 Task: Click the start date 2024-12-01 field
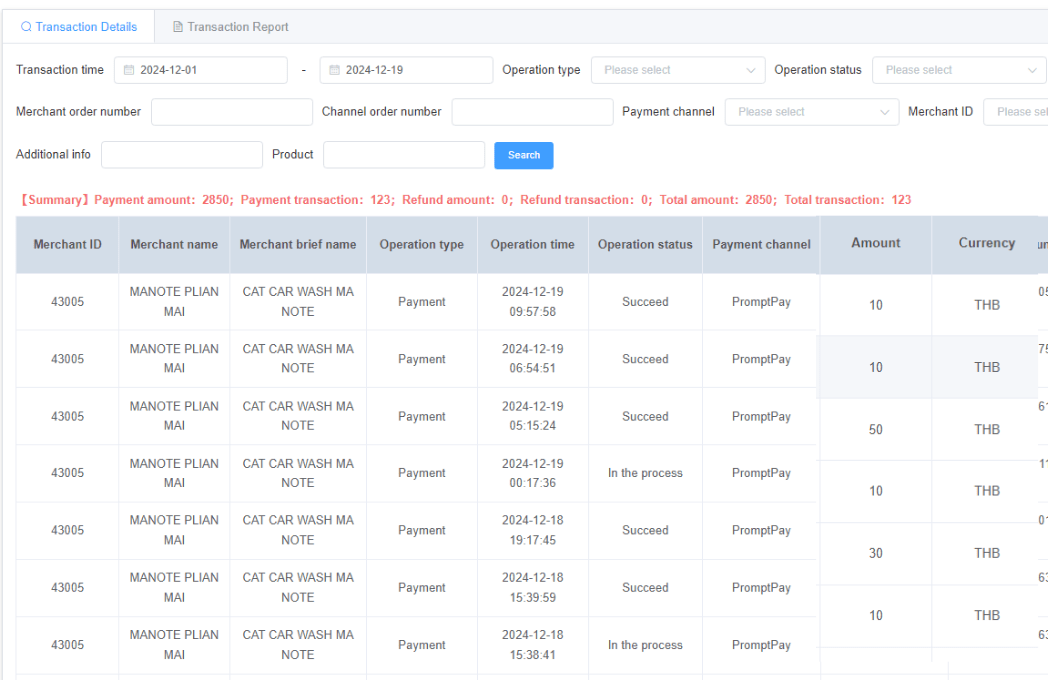click(x=201, y=70)
